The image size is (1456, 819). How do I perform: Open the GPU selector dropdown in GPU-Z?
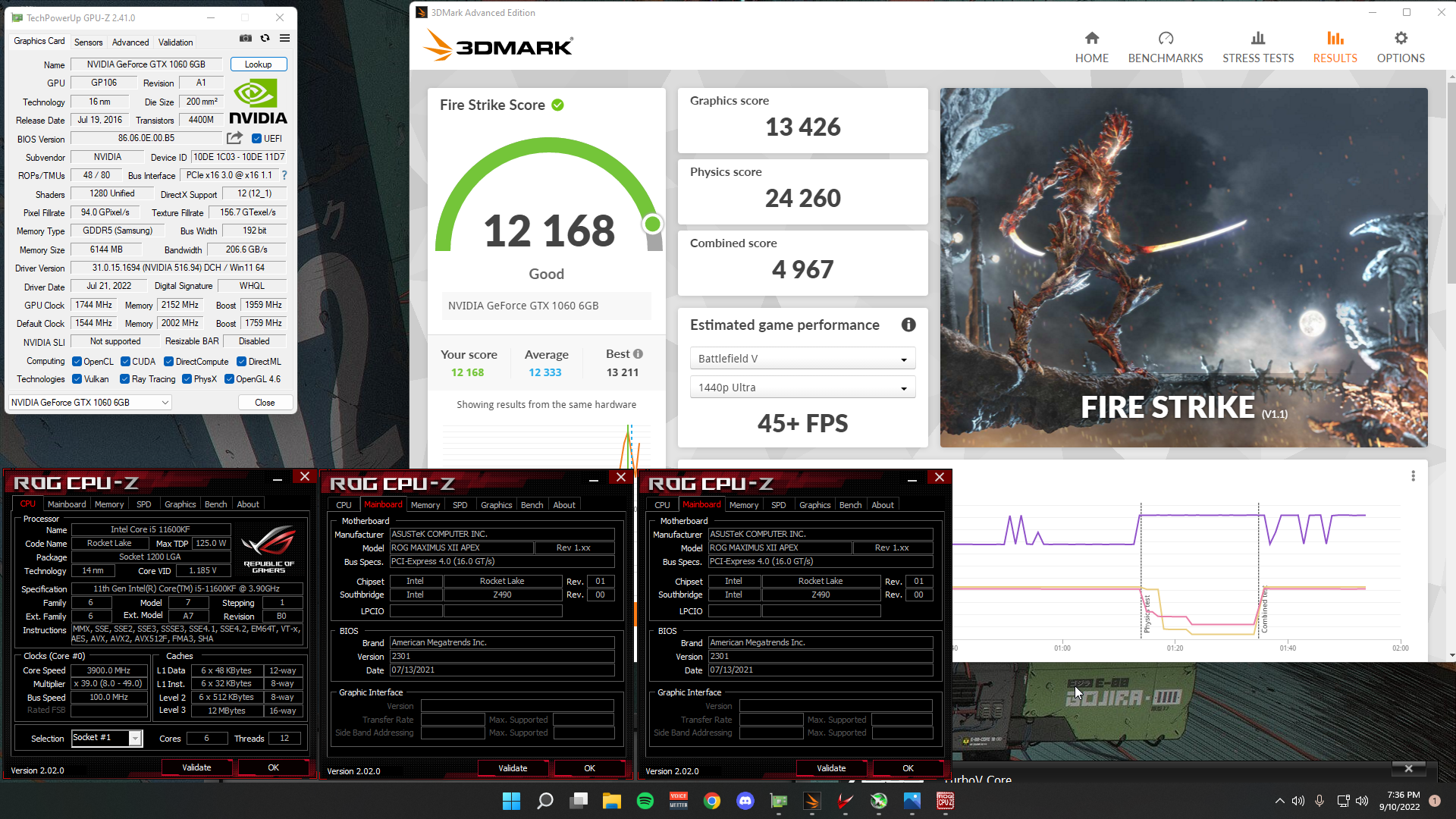[x=90, y=403]
